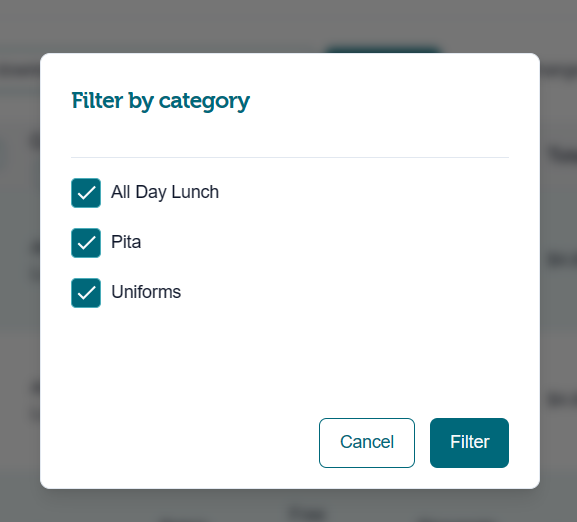This screenshot has height=522, width=577.
Task: Uncheck the All Day Lunch checkbox
Action: [x=86, y=193]
